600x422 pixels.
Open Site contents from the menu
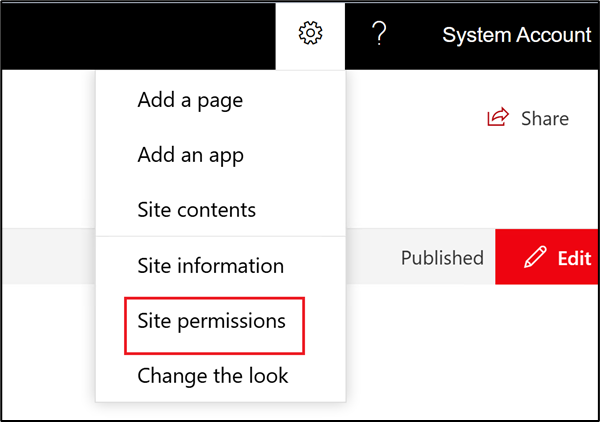point(196,210)
